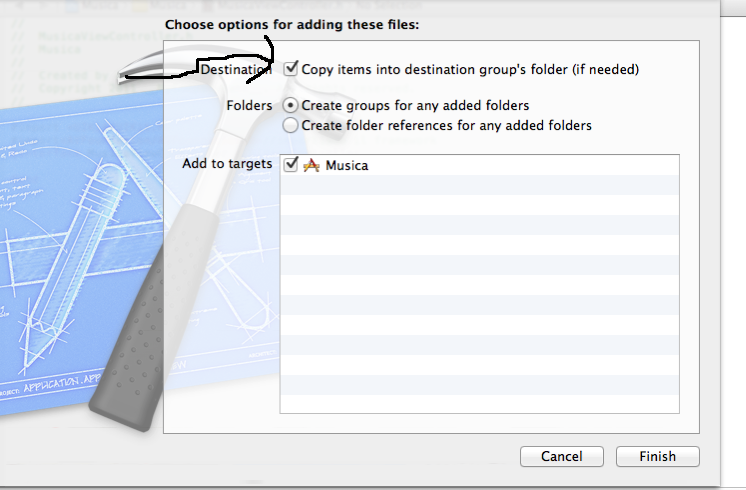Toggle the Musica target checkbox
This screenshot has height=490, width=746.
click(x=290, y=165)
